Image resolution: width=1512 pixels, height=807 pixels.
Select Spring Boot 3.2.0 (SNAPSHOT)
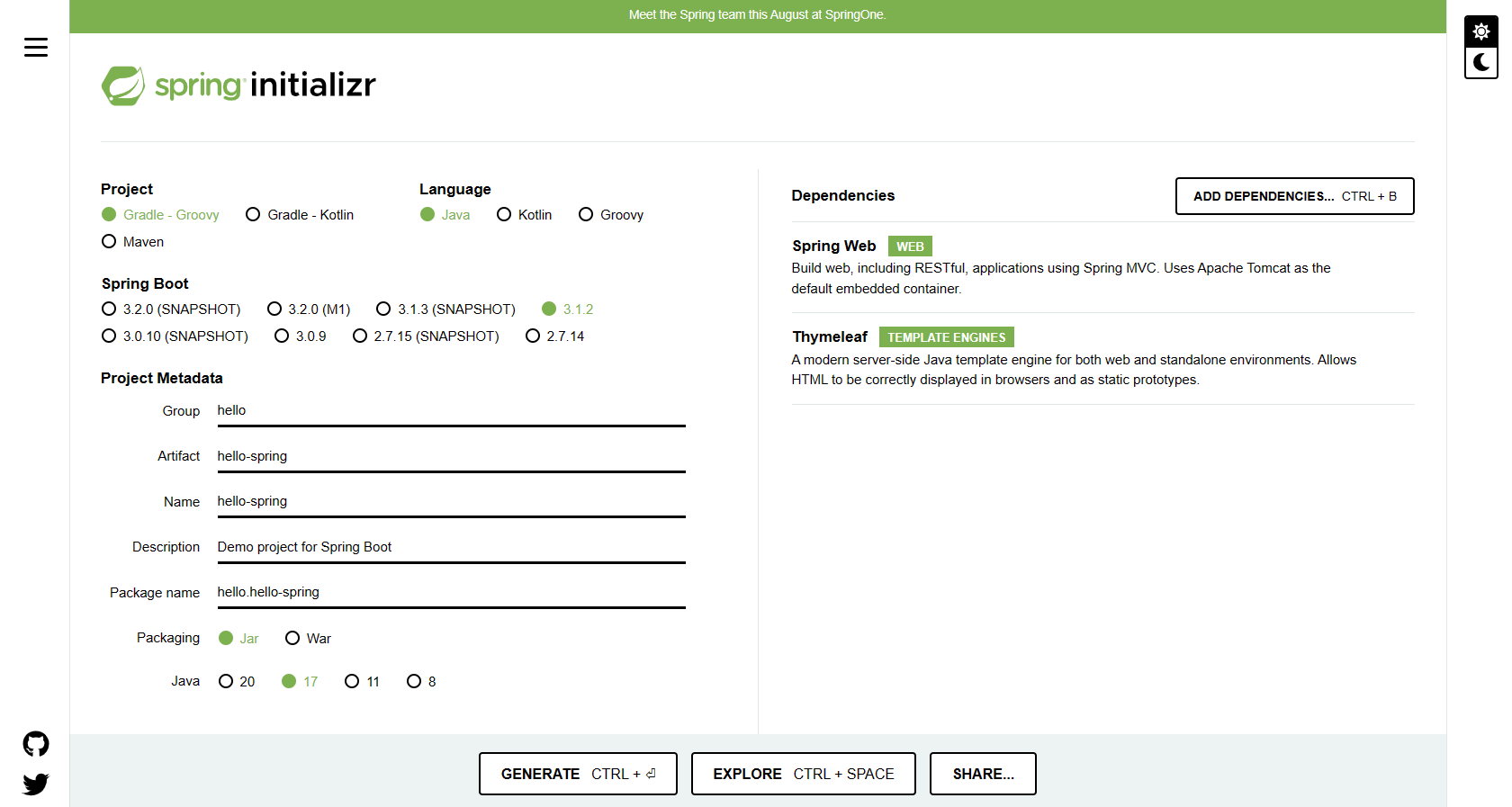(x=171, y=309)
